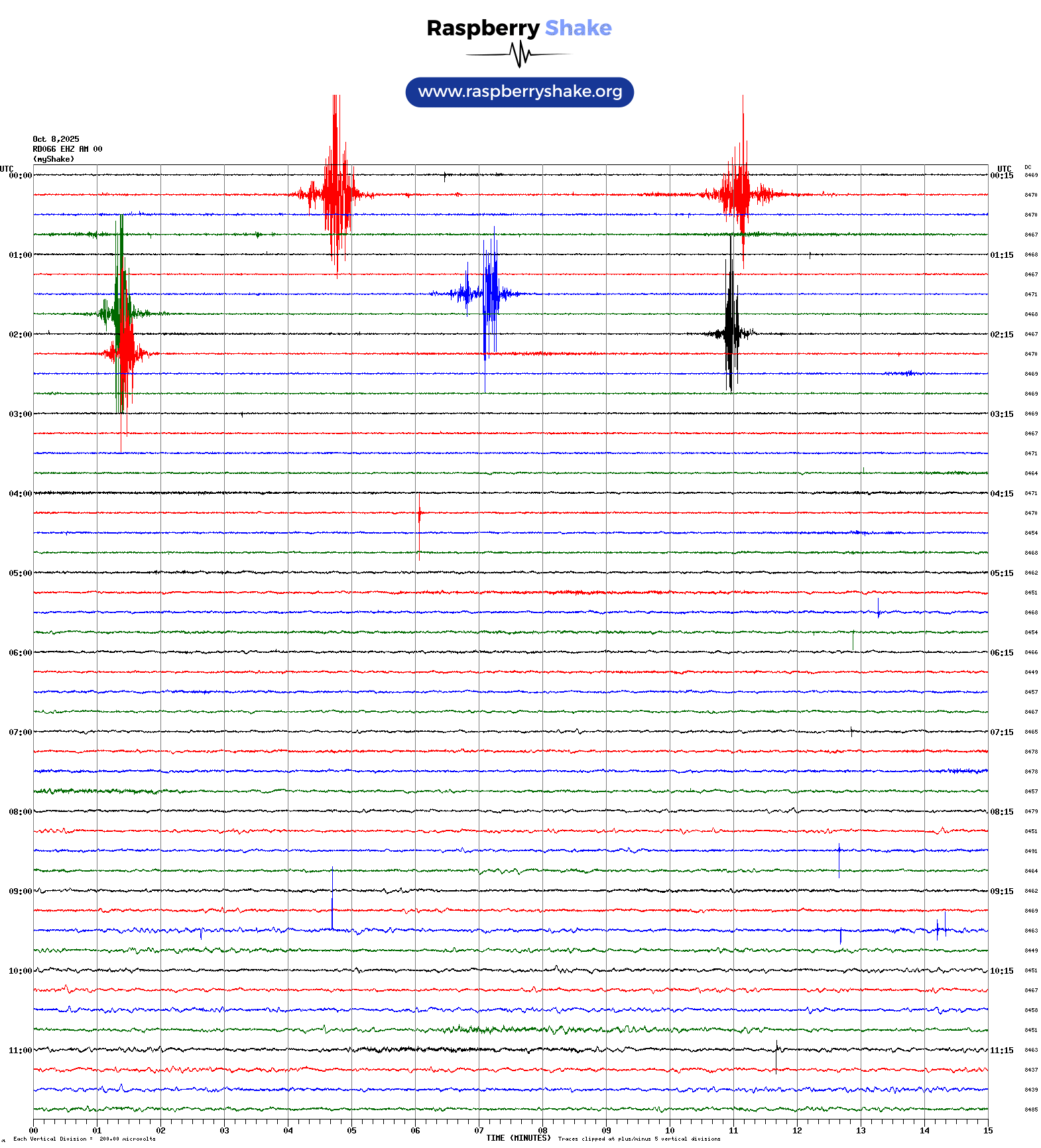The height and width of the screenshot is (1148, 1041).
Task: Click the 00:00 UTC label on left axis
Action: [20, 176]
